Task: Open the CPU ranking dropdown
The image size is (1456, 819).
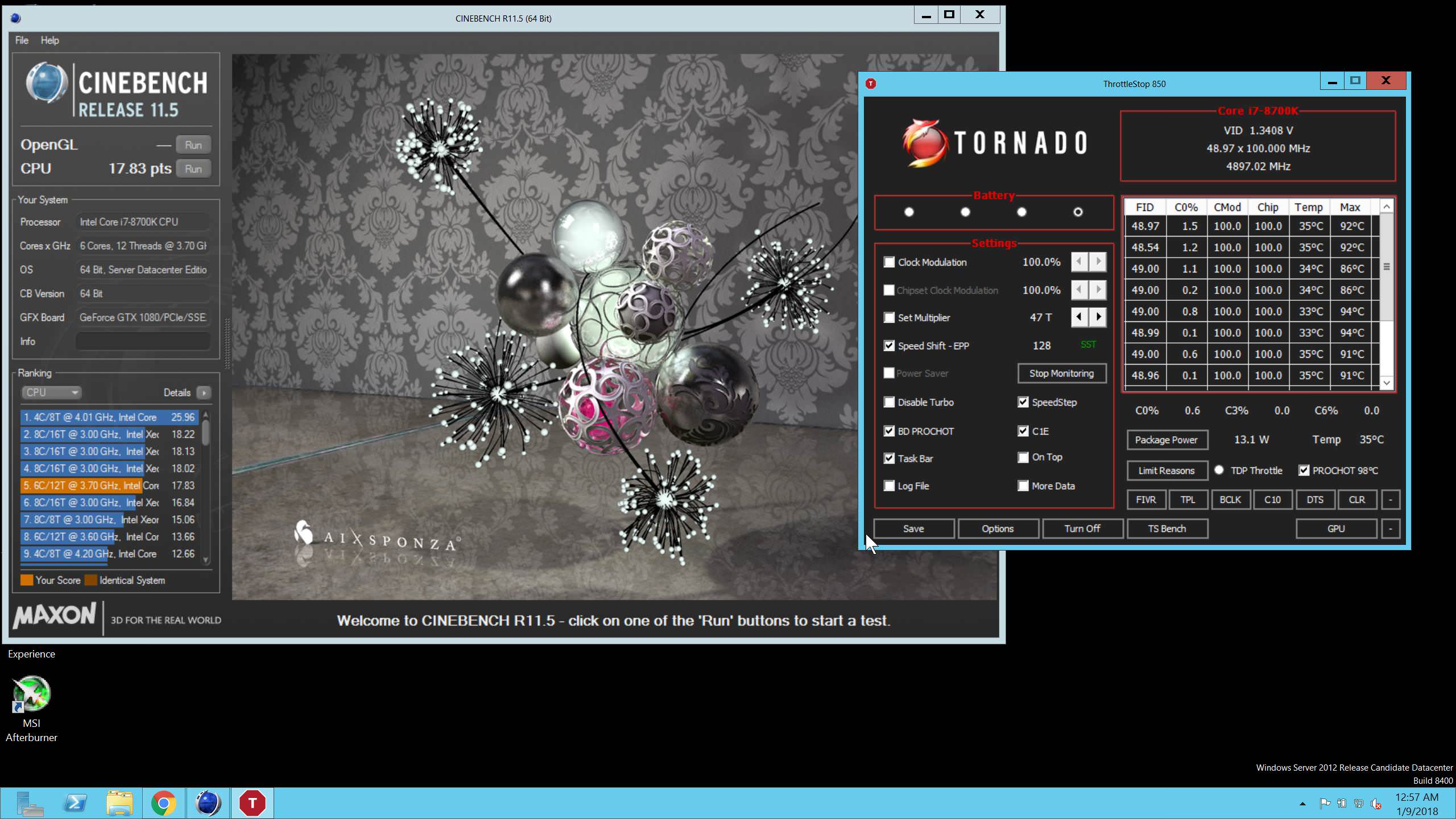Action: 51,392
